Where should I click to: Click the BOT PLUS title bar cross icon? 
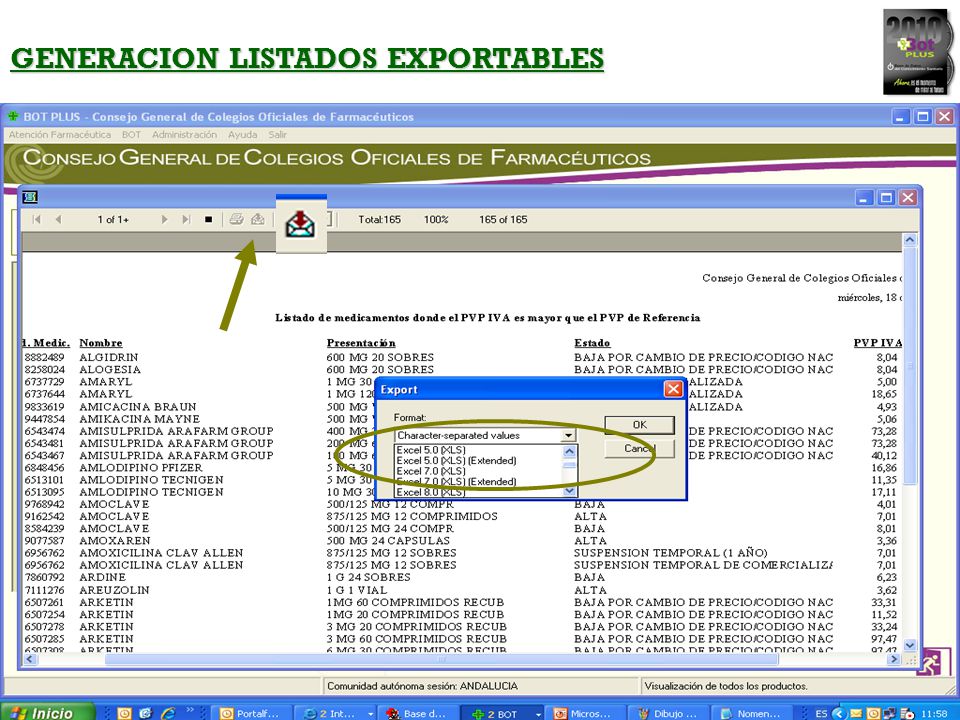12,116
